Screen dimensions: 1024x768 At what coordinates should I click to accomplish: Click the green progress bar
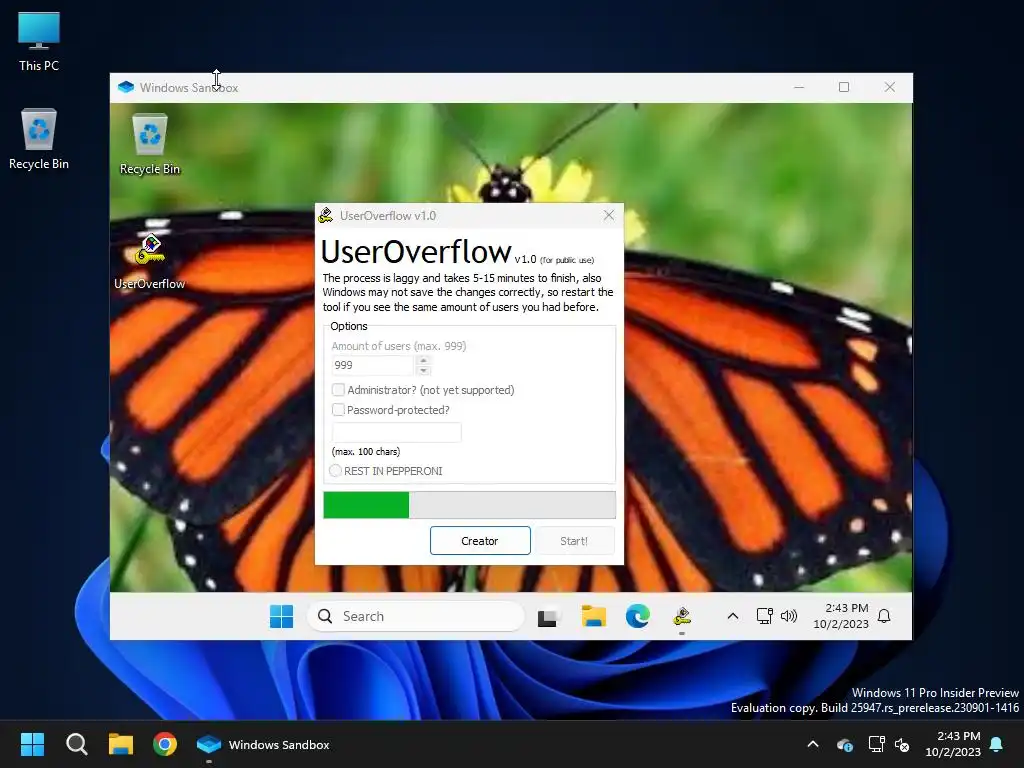tap(470, 505)
